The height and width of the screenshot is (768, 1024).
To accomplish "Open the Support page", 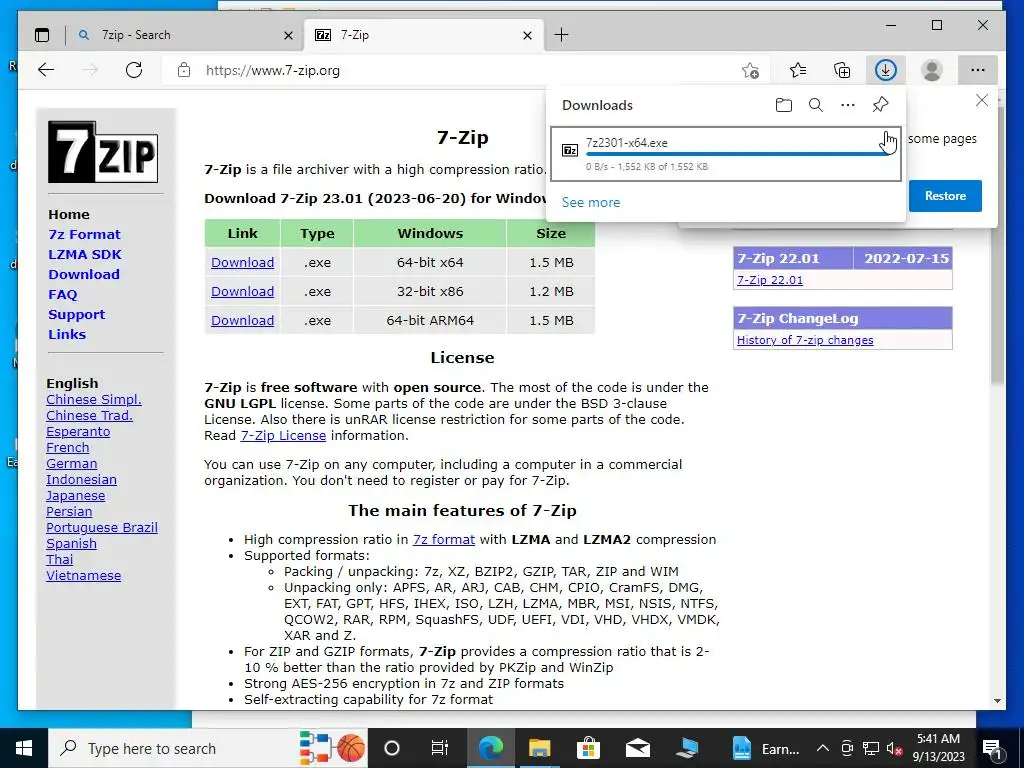I will (x=76, y=315).
